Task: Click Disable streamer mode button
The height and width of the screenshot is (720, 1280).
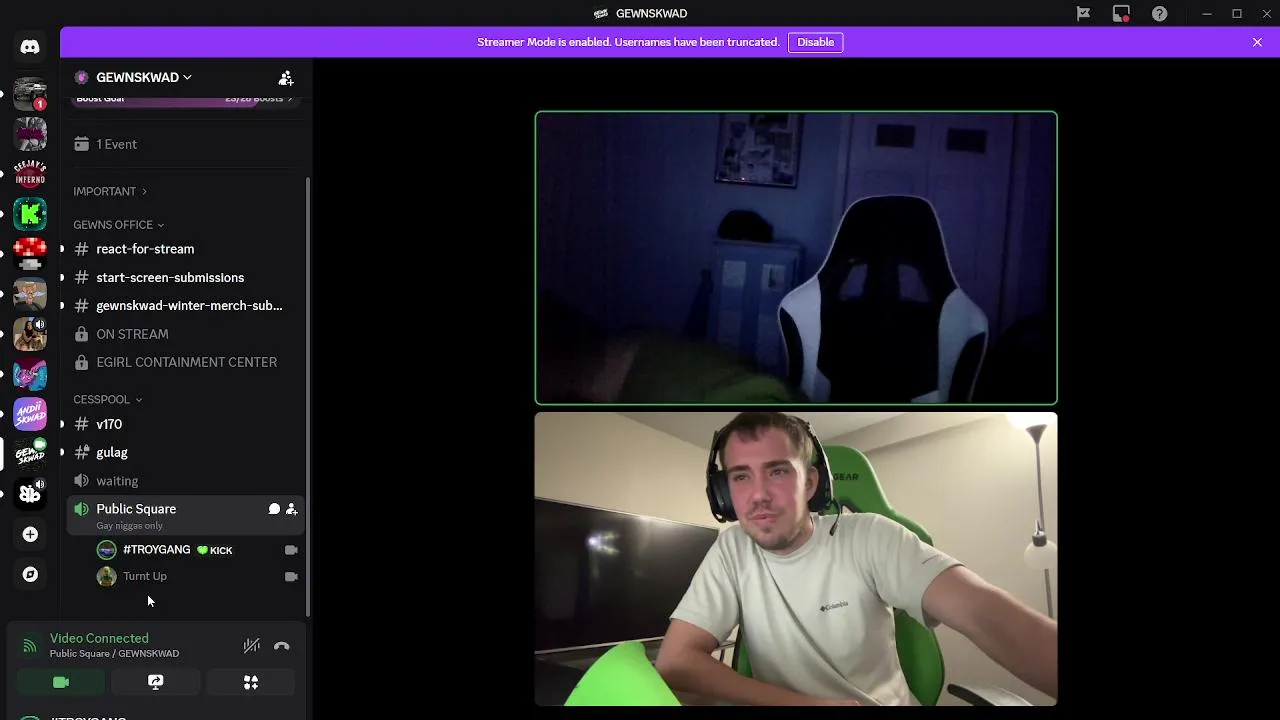Action: 816,42
